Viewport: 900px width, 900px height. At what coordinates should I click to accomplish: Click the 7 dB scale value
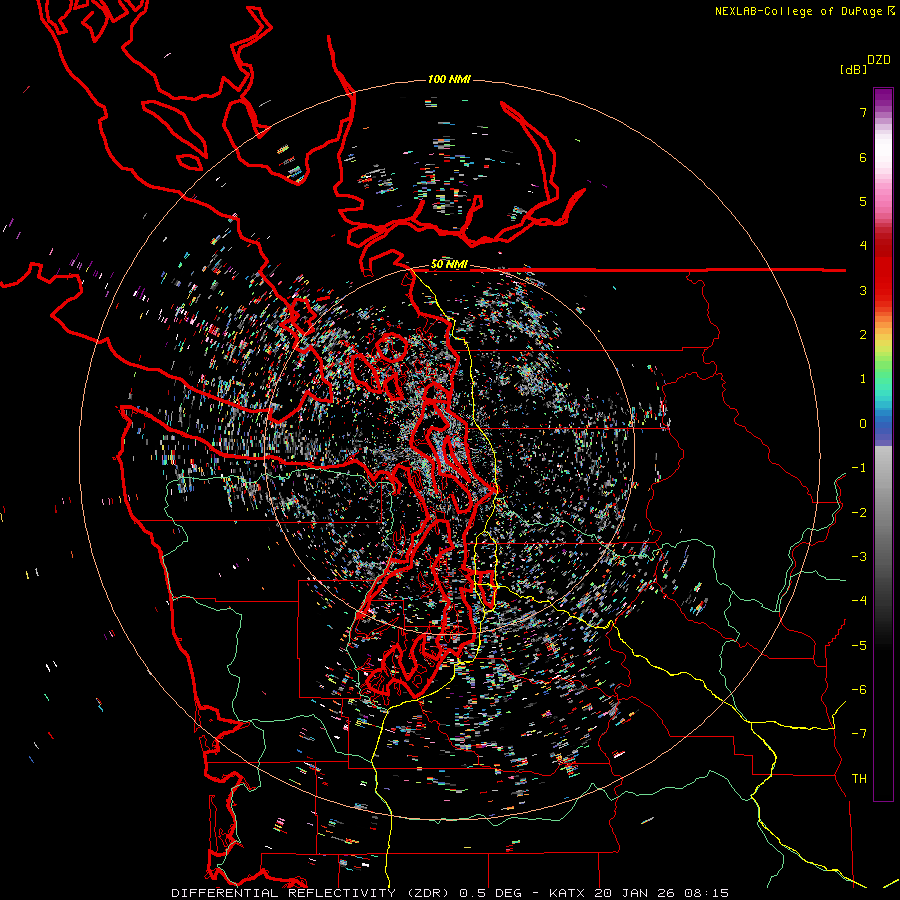(x=863, y=112)
